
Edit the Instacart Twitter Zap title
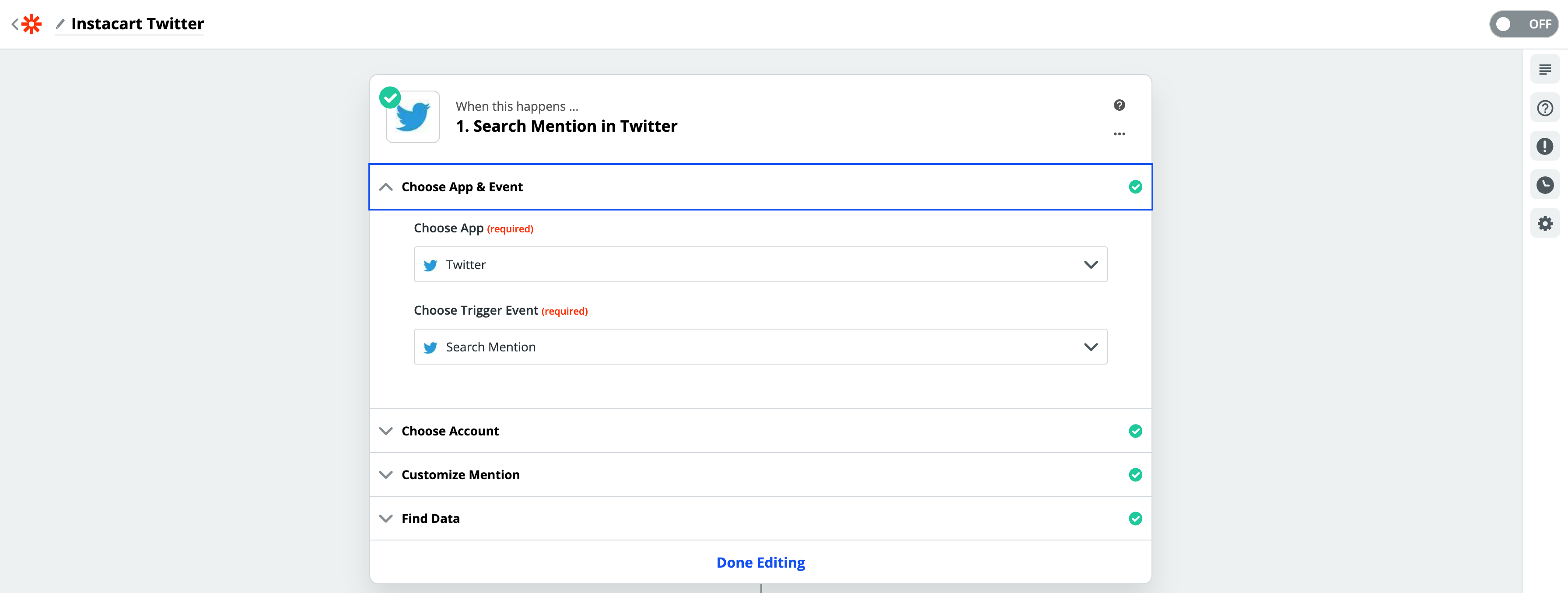coord(137,24)
